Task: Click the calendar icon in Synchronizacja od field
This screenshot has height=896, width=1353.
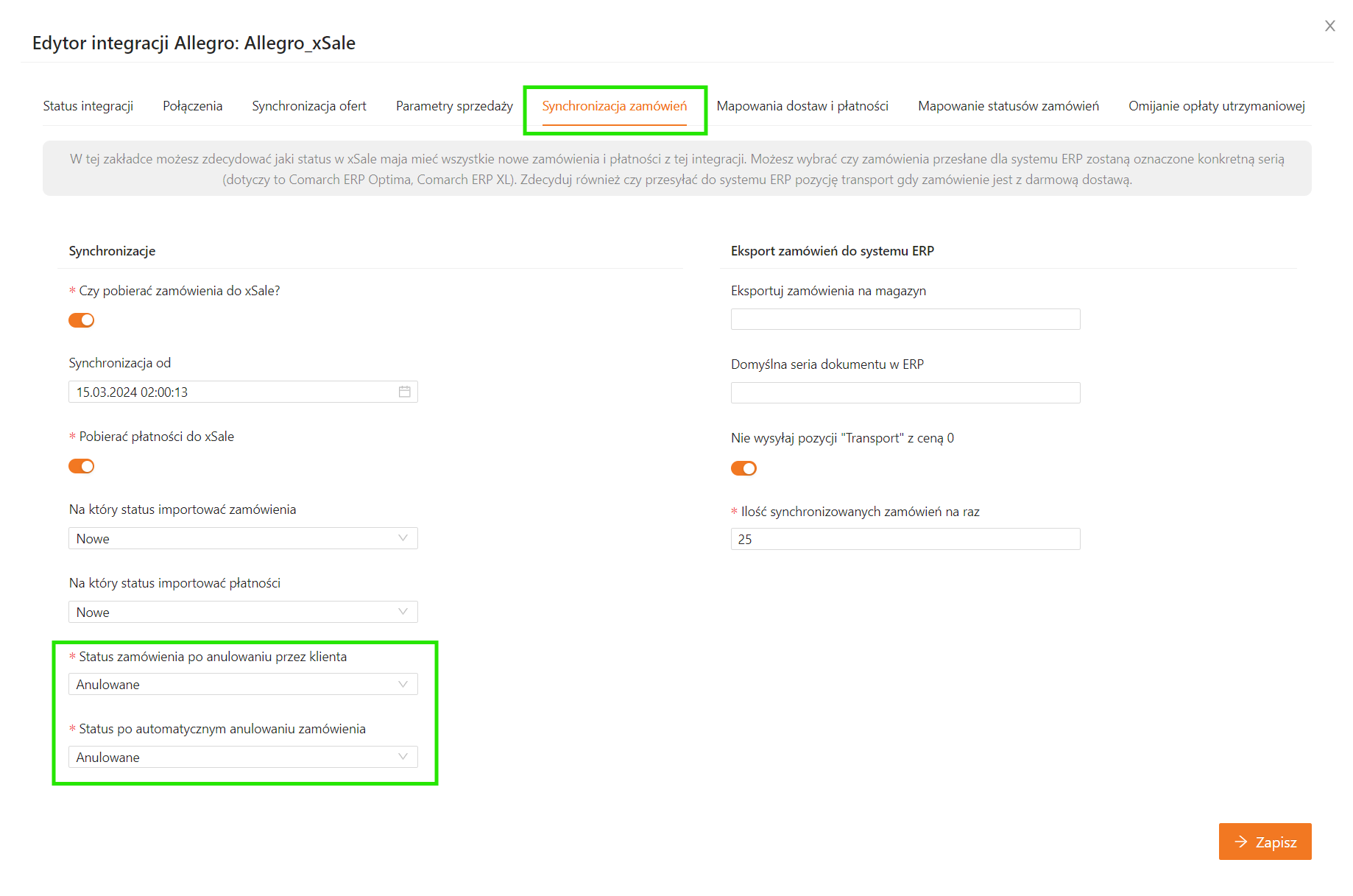Action: (x=404, y=392)
